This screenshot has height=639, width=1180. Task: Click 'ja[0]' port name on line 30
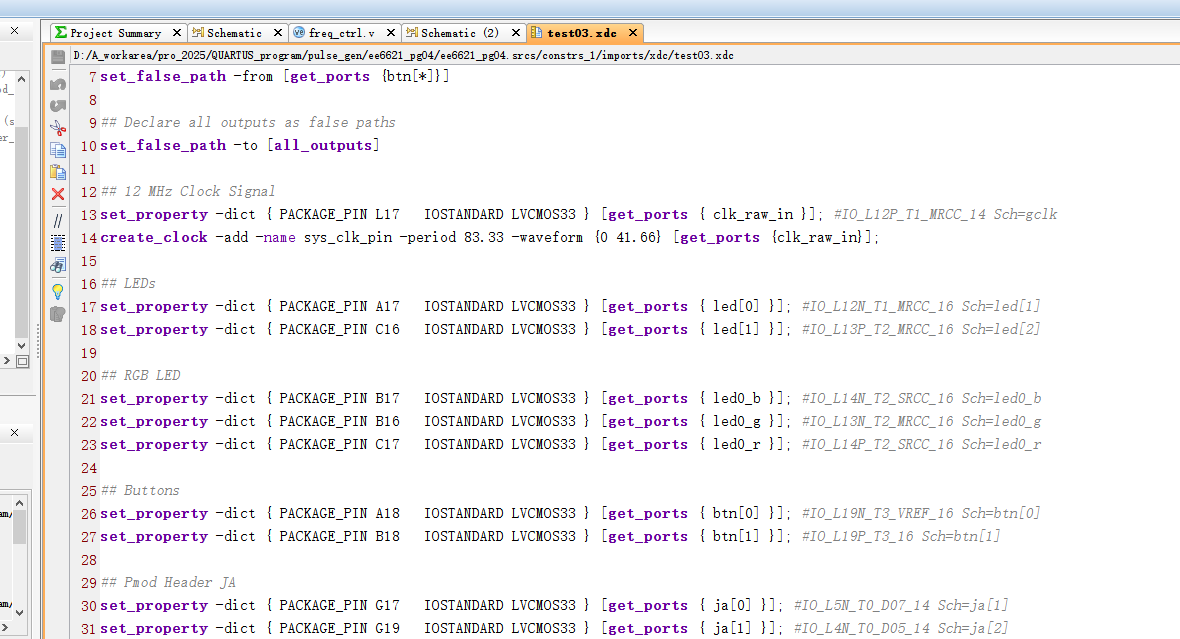(732, 606)
